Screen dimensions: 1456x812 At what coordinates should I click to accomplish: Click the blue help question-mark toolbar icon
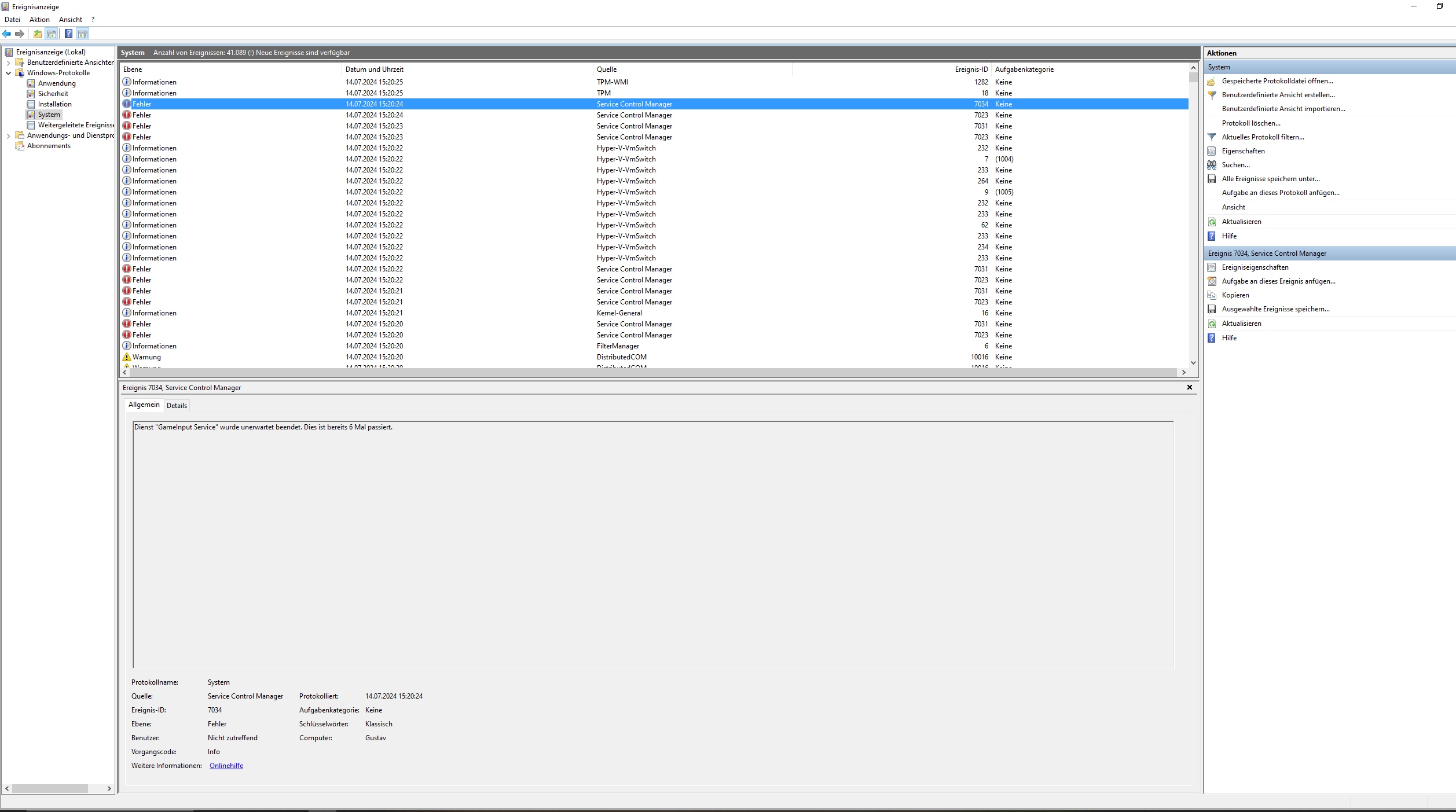[x=68, y=34]
